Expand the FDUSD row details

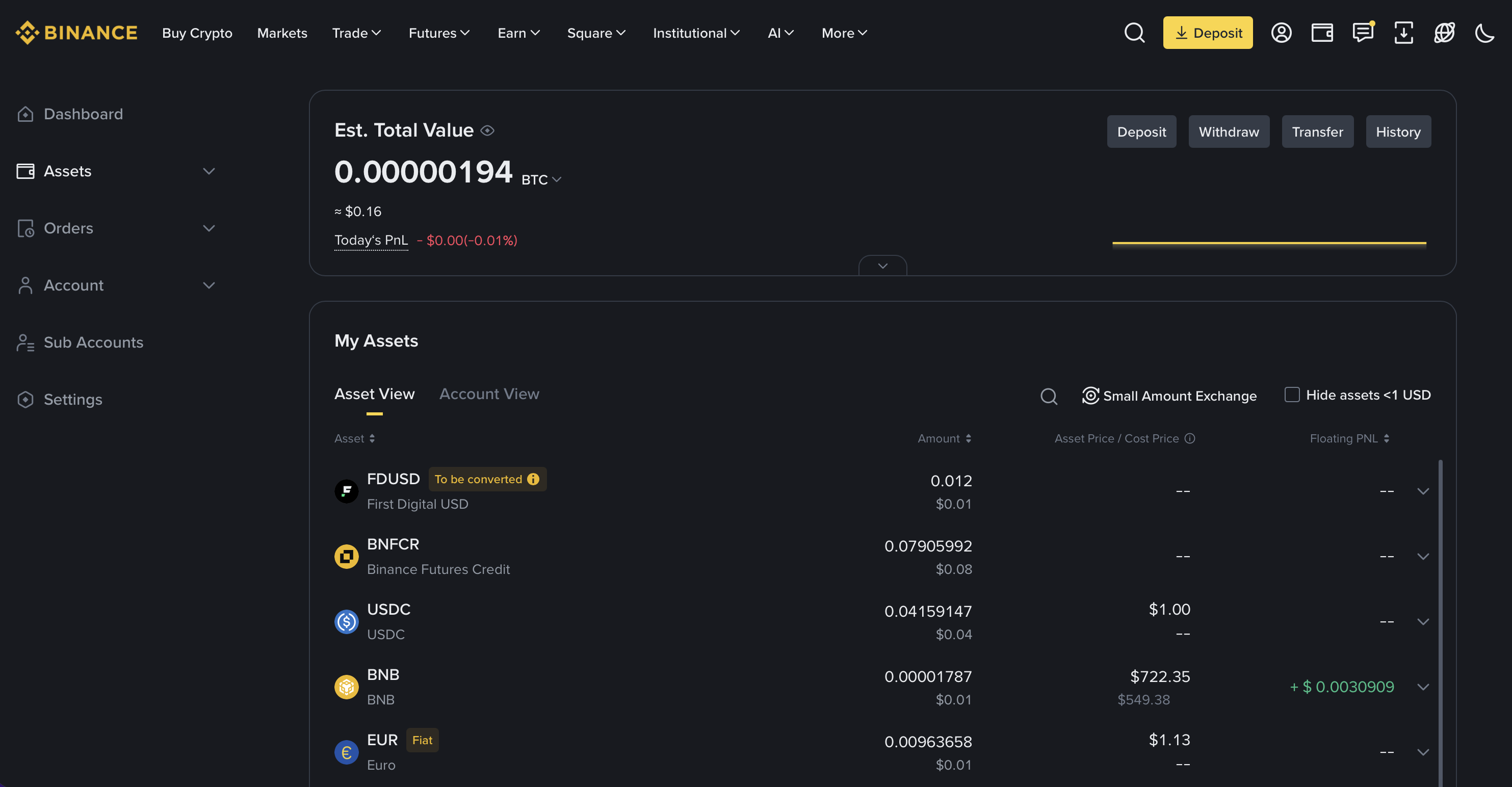[1423, 491]
